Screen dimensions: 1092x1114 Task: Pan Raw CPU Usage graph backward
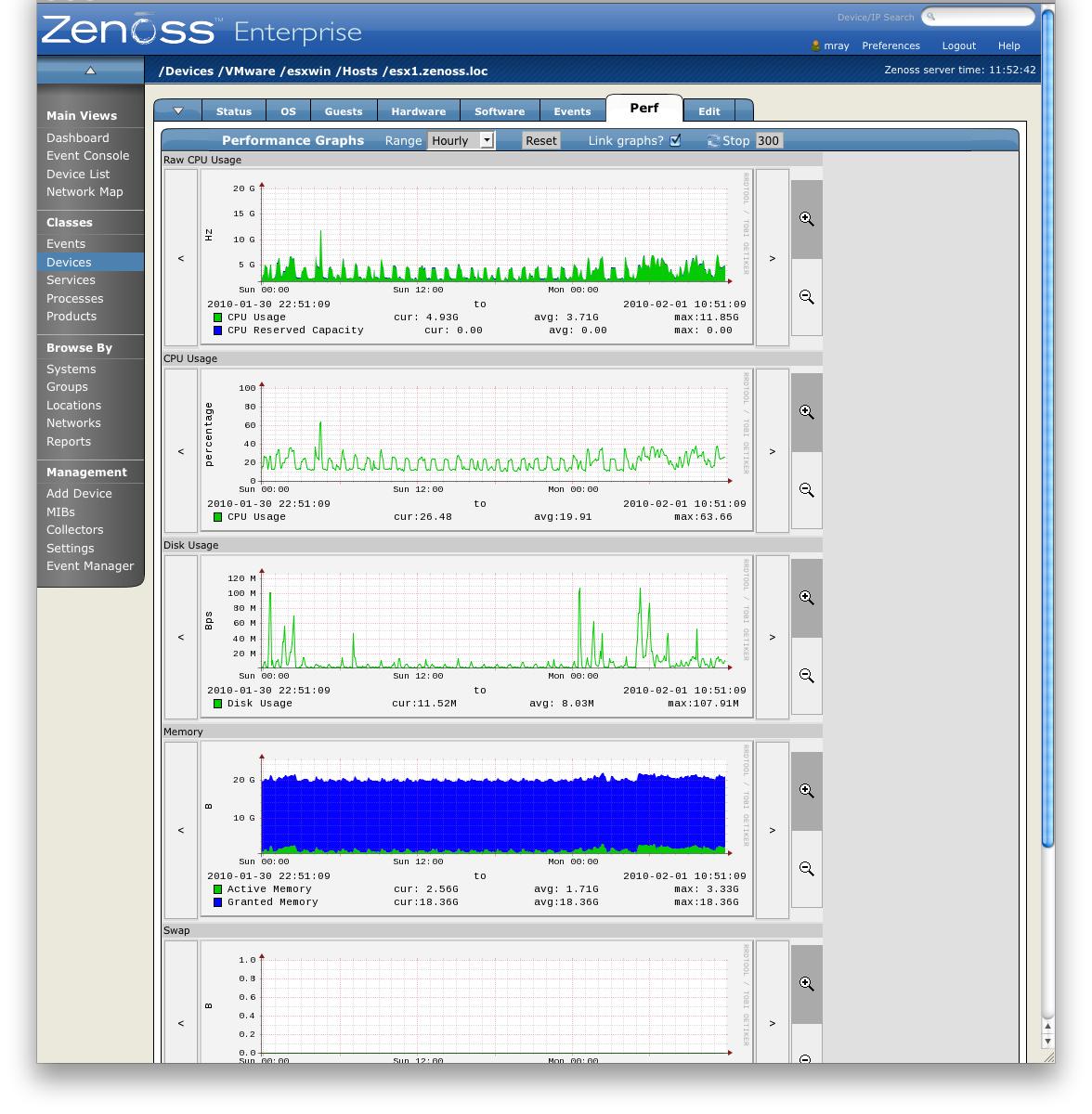point(181,258)
